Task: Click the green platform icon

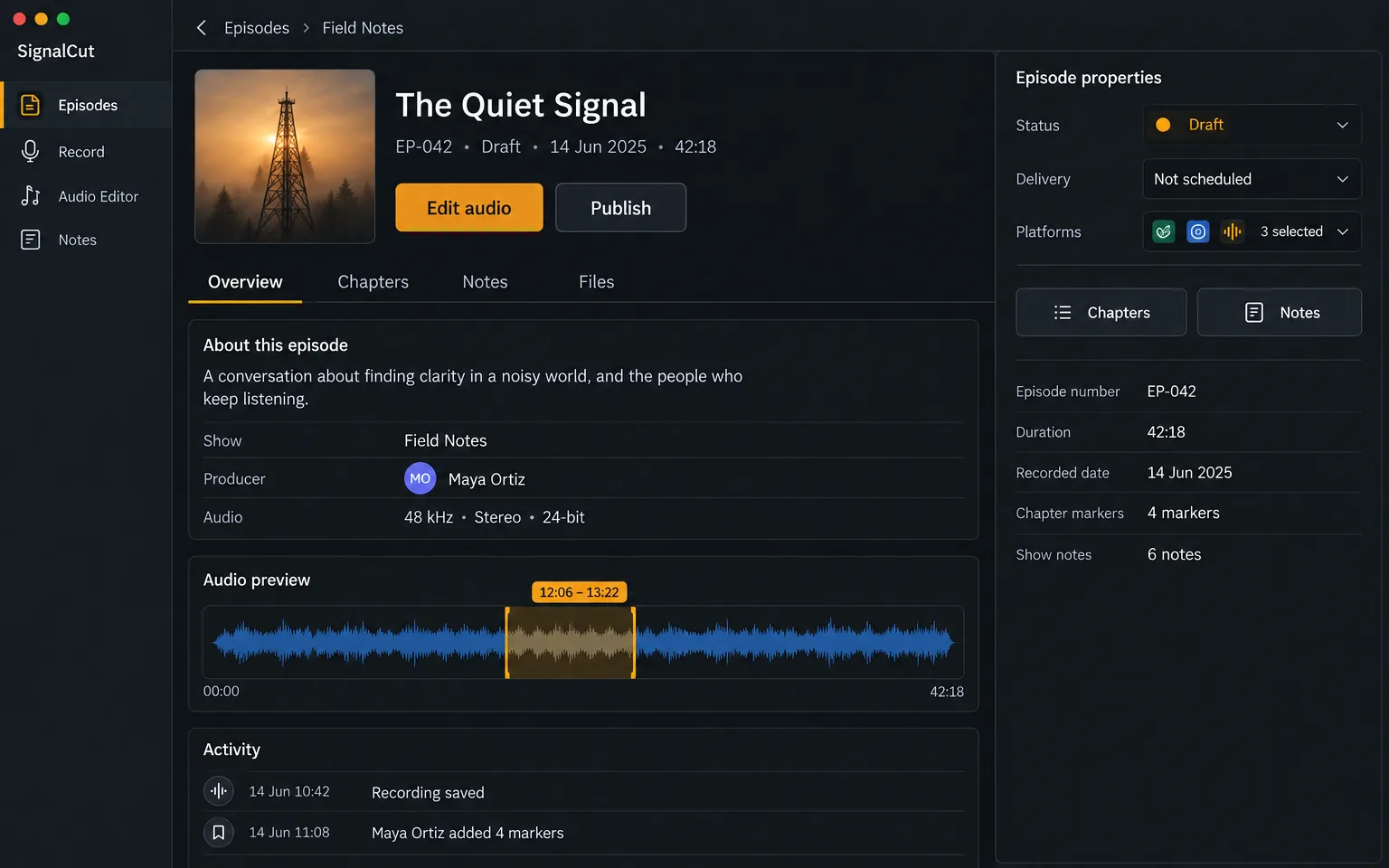Action: (x=1164, y=231)
